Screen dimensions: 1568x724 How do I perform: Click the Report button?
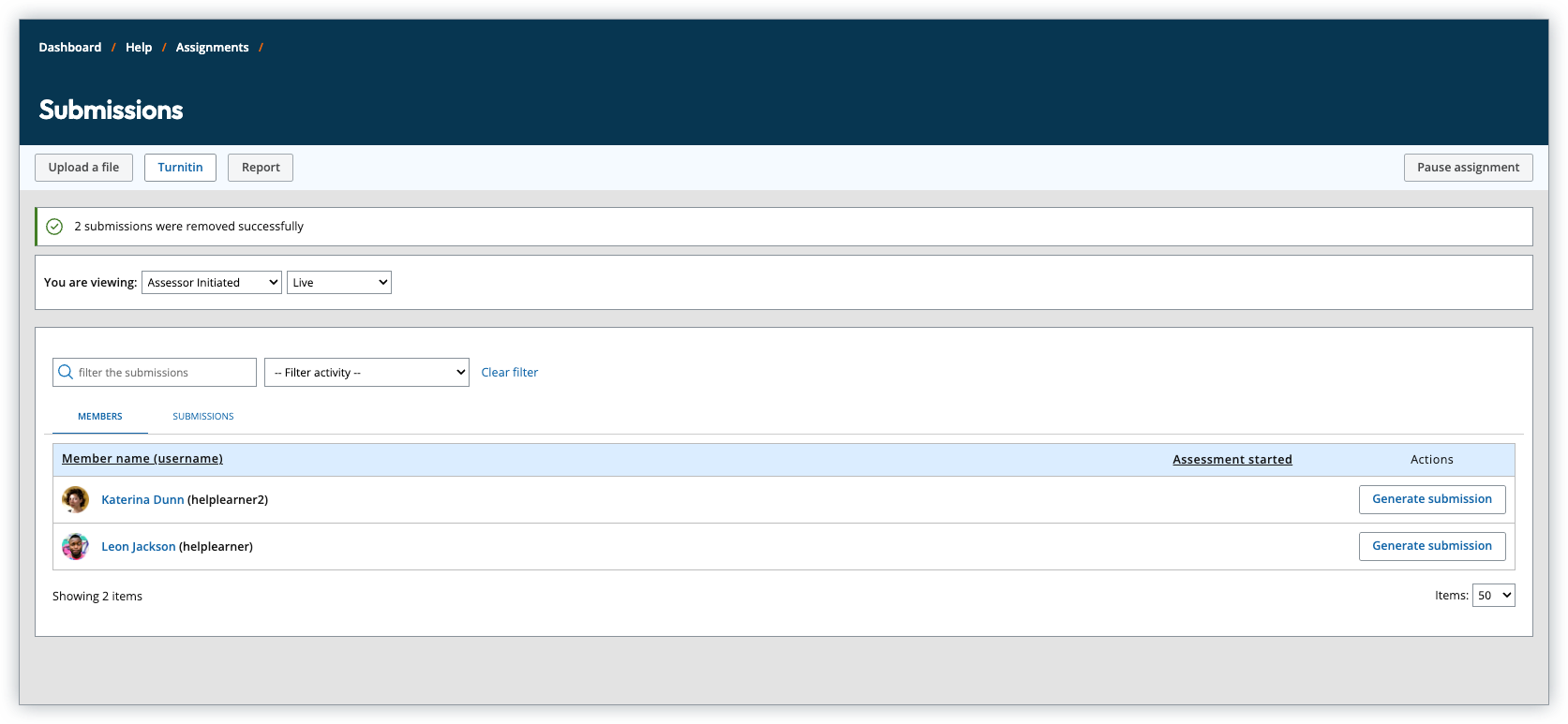point(261,168)
